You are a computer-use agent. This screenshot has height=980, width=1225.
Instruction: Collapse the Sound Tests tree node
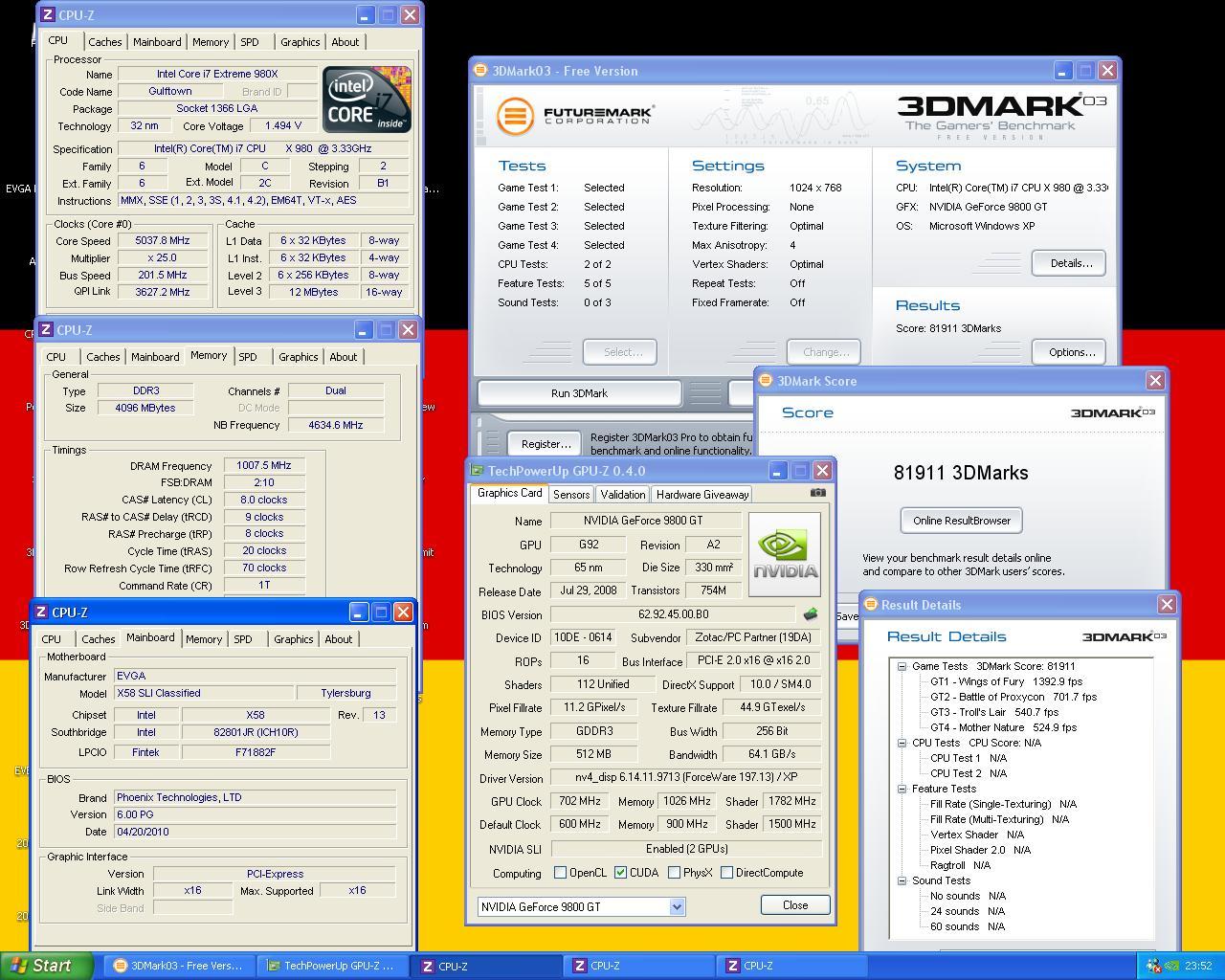click(x=902, y=880)
